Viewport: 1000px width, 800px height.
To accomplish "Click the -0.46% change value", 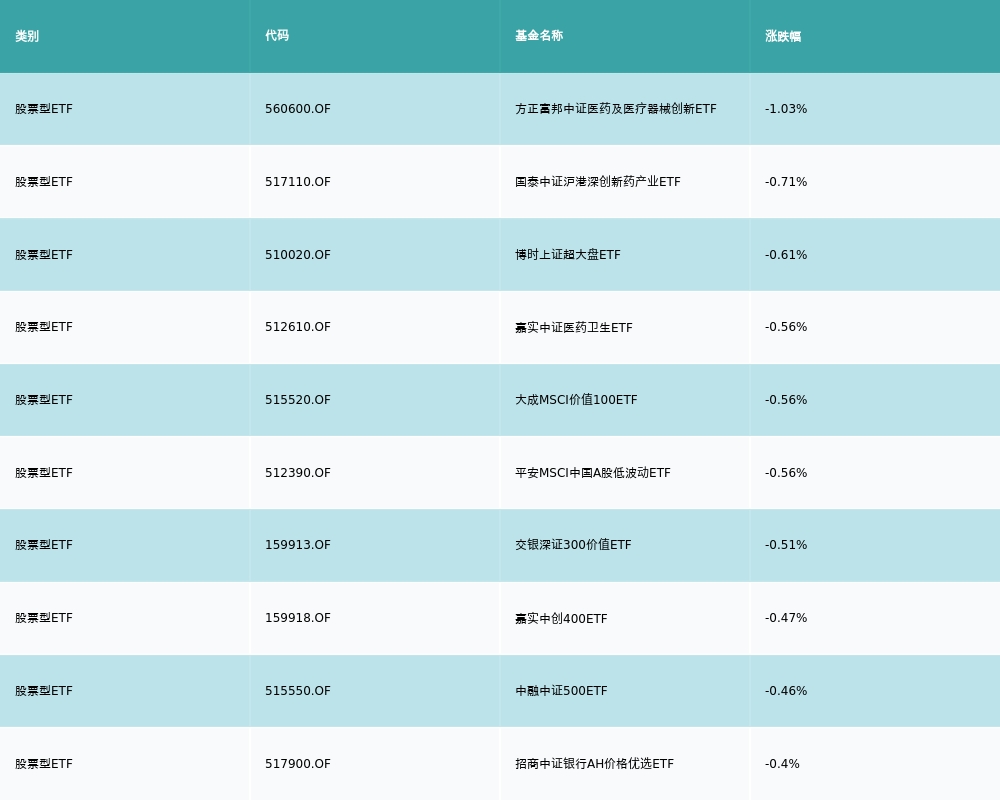I will (x=786, y=691).
